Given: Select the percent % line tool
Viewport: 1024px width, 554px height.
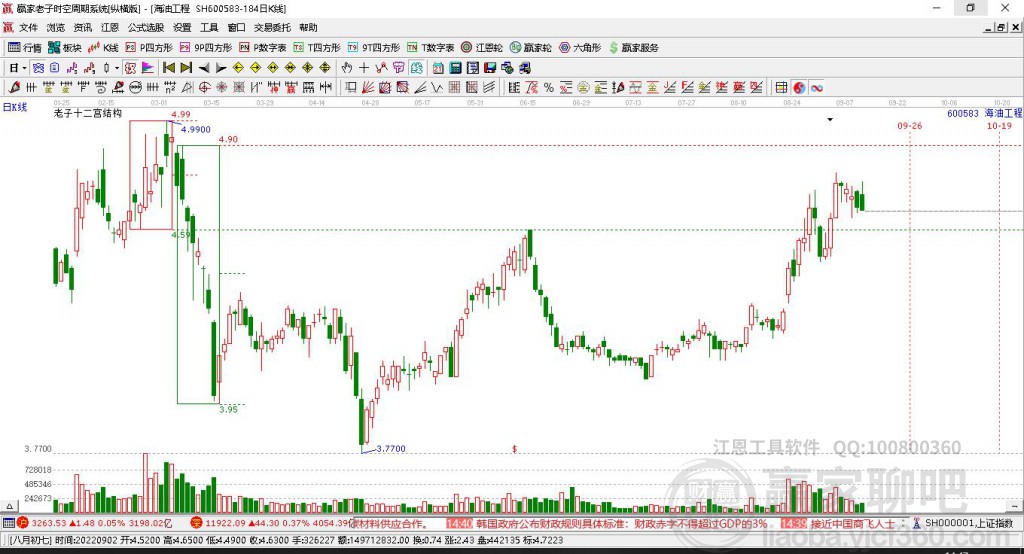Looking at the screenshot, I should coord(549,88).
